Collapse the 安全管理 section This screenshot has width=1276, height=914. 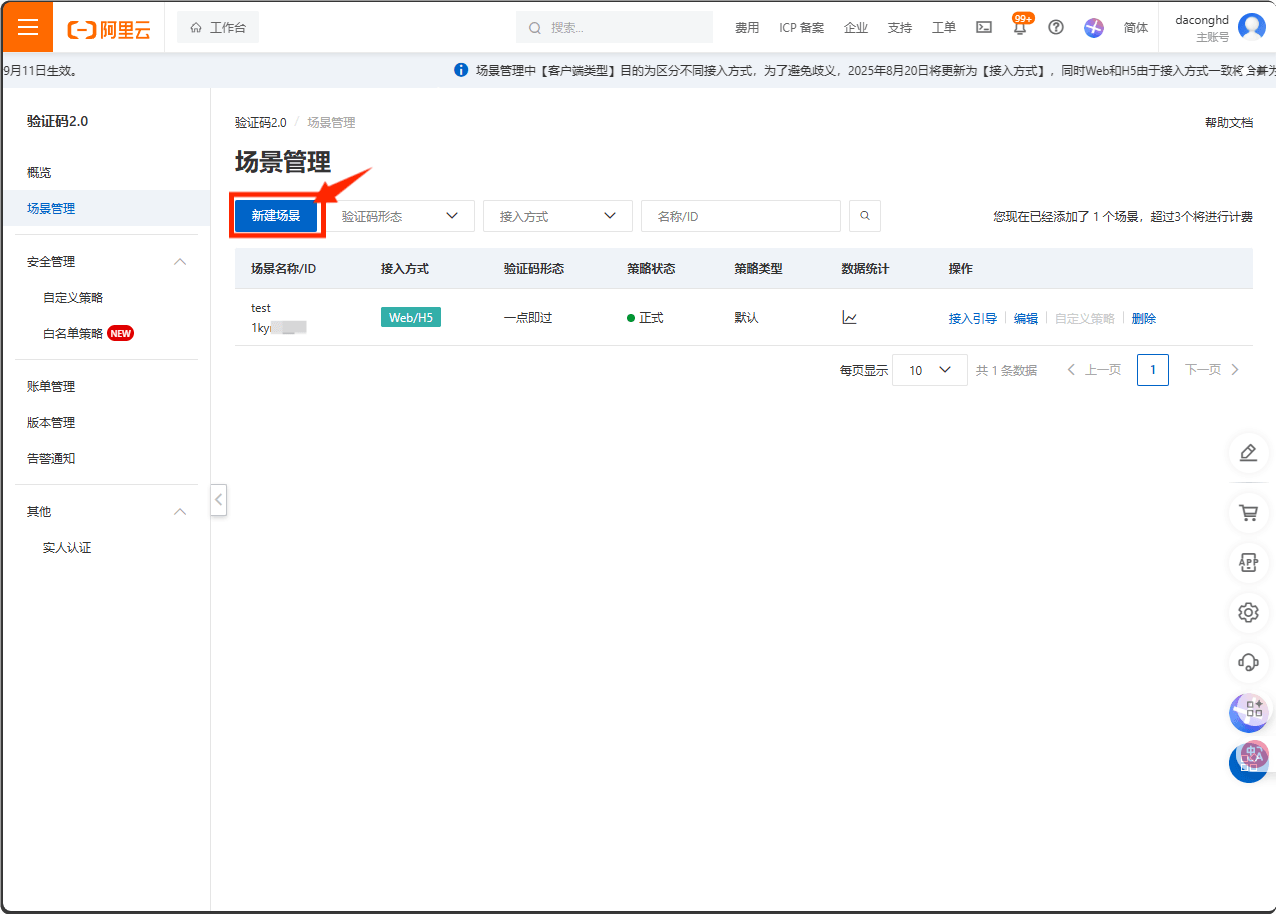click(179, 261)
